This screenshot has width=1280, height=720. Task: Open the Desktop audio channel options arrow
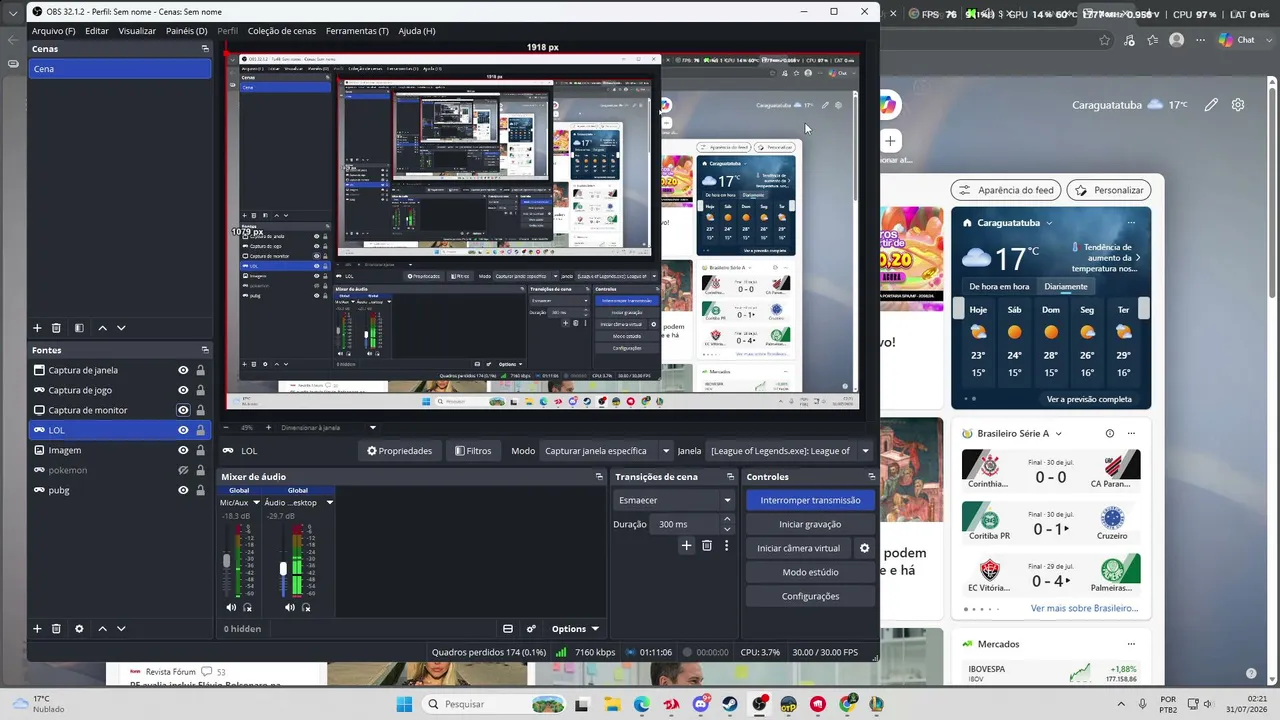[x=329, y=502]
